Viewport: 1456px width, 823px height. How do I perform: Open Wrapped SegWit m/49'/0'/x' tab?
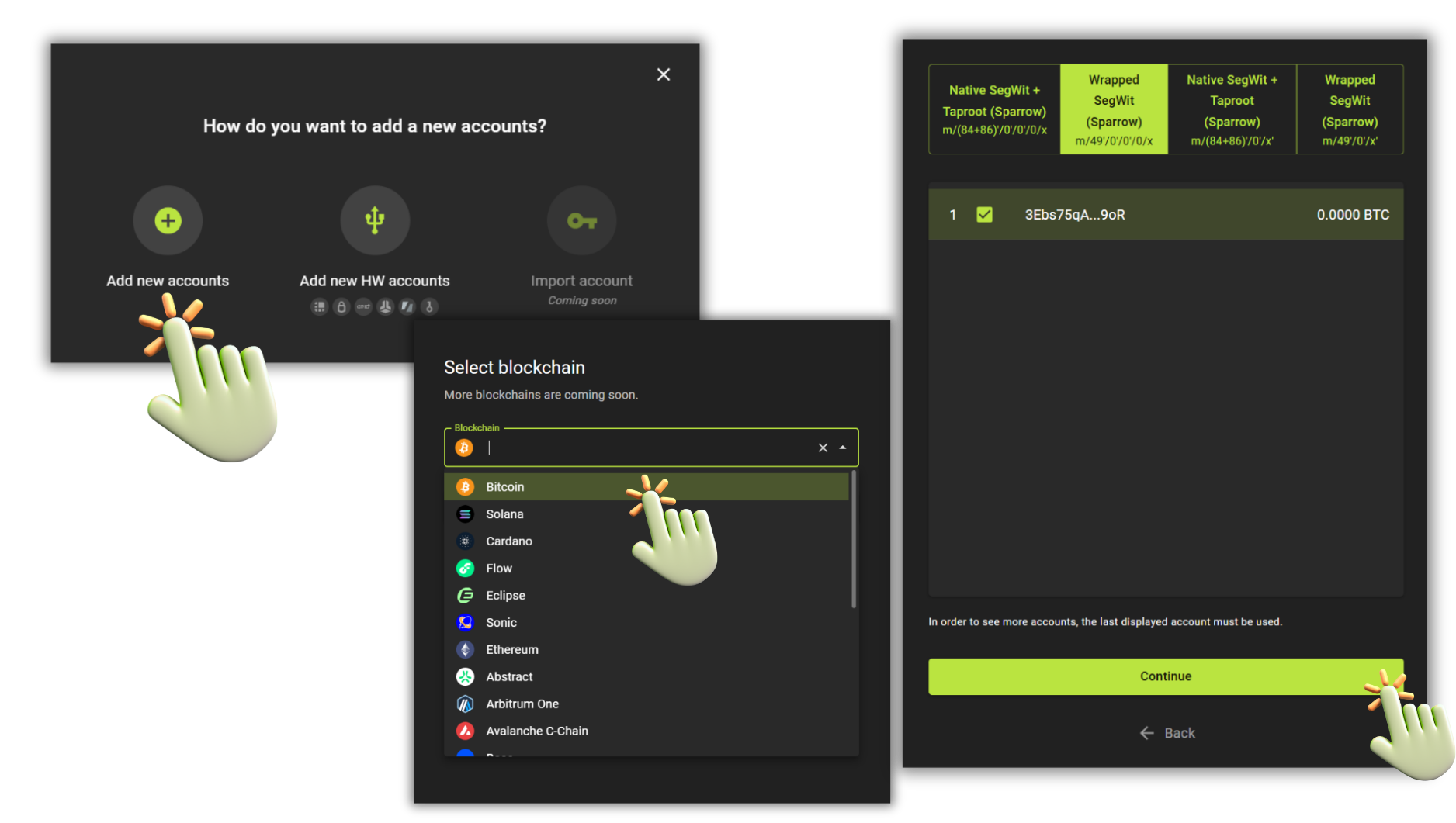(x=1350, y=109)
